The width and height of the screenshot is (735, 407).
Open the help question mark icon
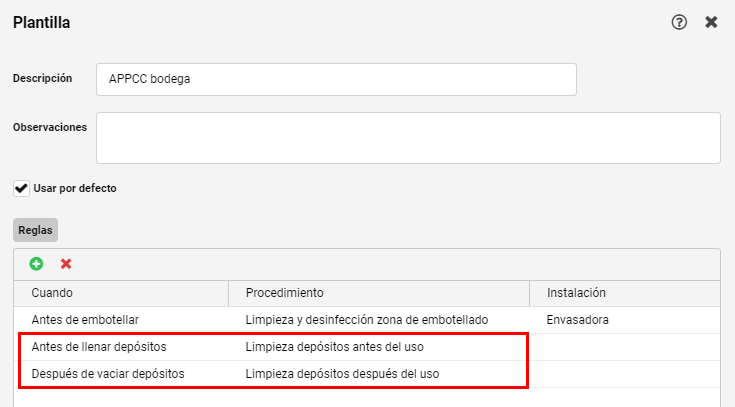click(679, 22)
